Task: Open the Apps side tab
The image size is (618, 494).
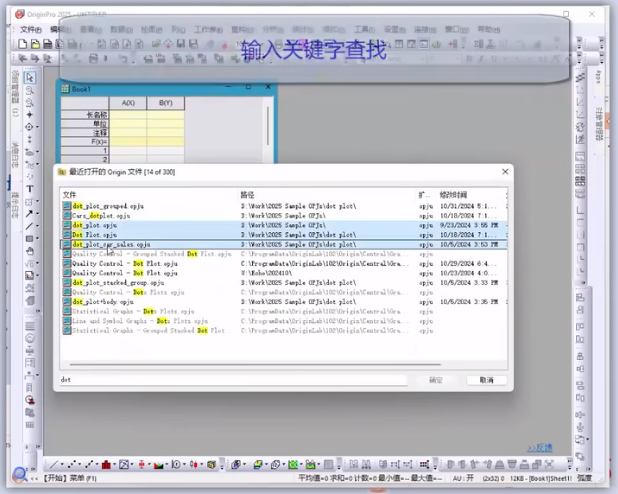Action: pyautogui.click(x=599, y=76)
